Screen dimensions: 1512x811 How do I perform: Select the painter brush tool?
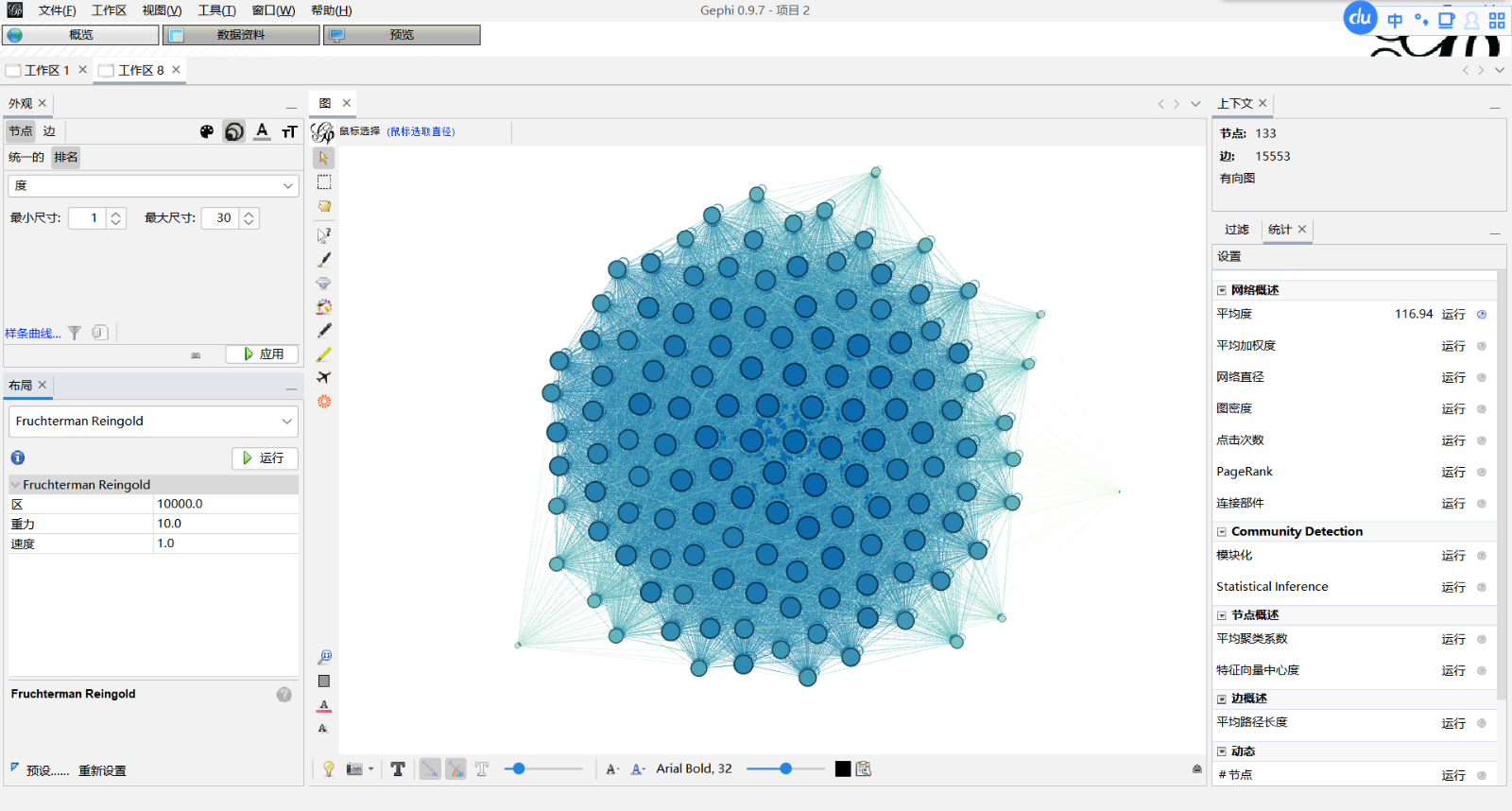point(324,259)
